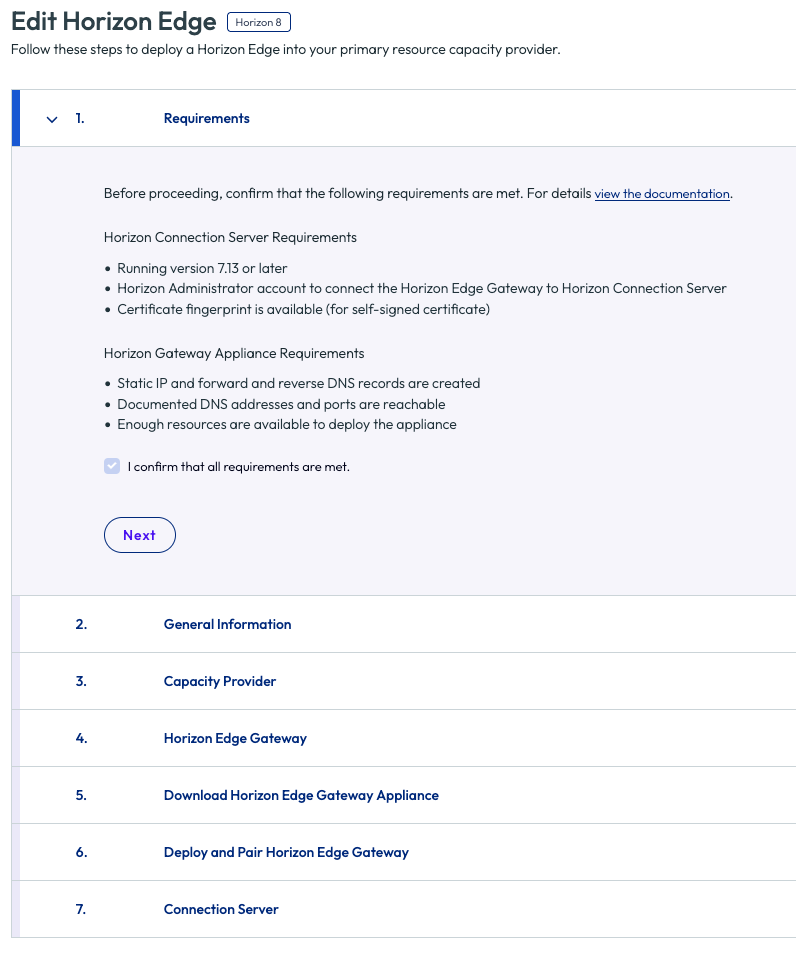Open the view the documentation link

pos(662,194)
